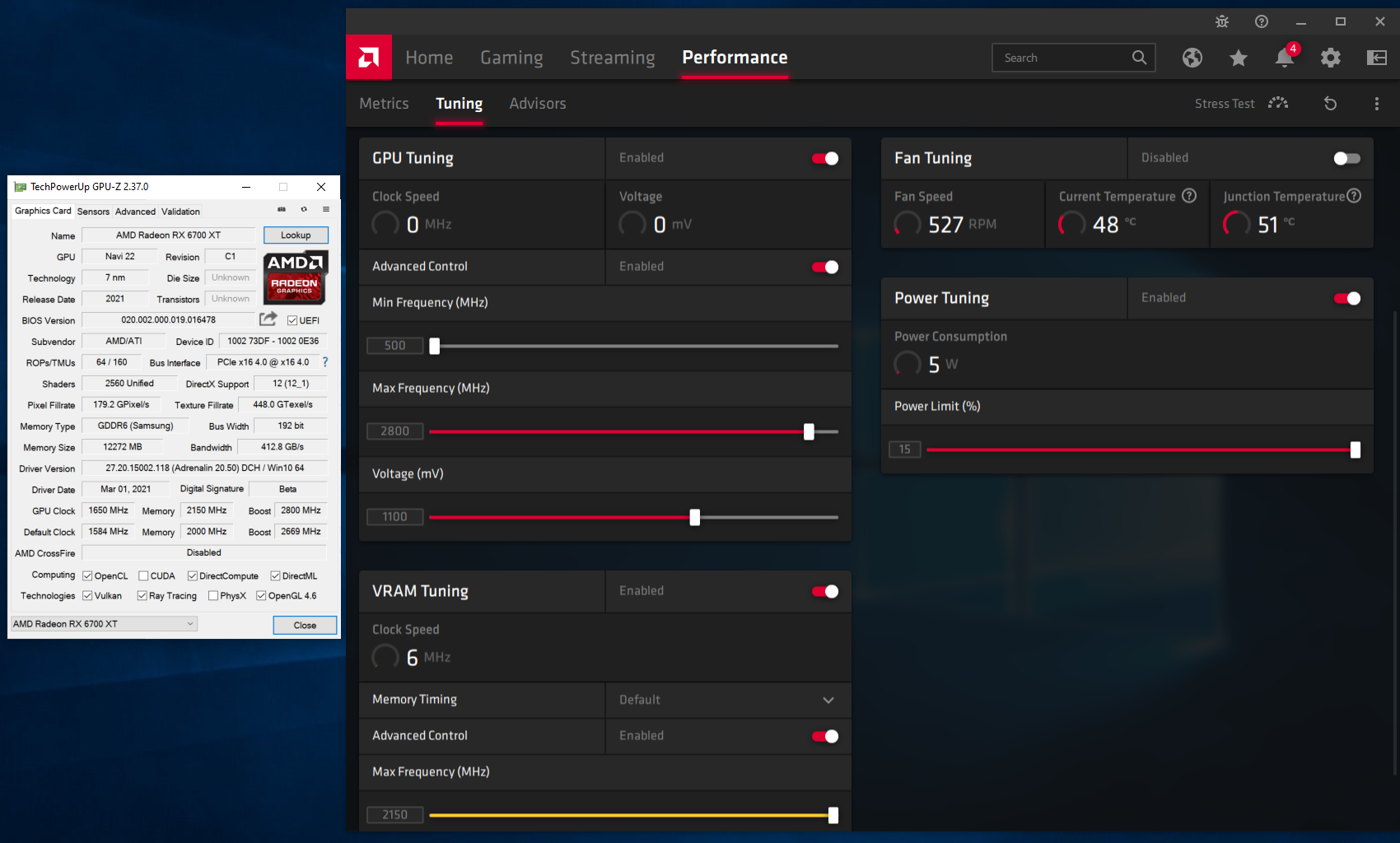Screen dimensions: 1400x843
Task: Click the Min Frequency slider handle
Action: click(435, 347)
